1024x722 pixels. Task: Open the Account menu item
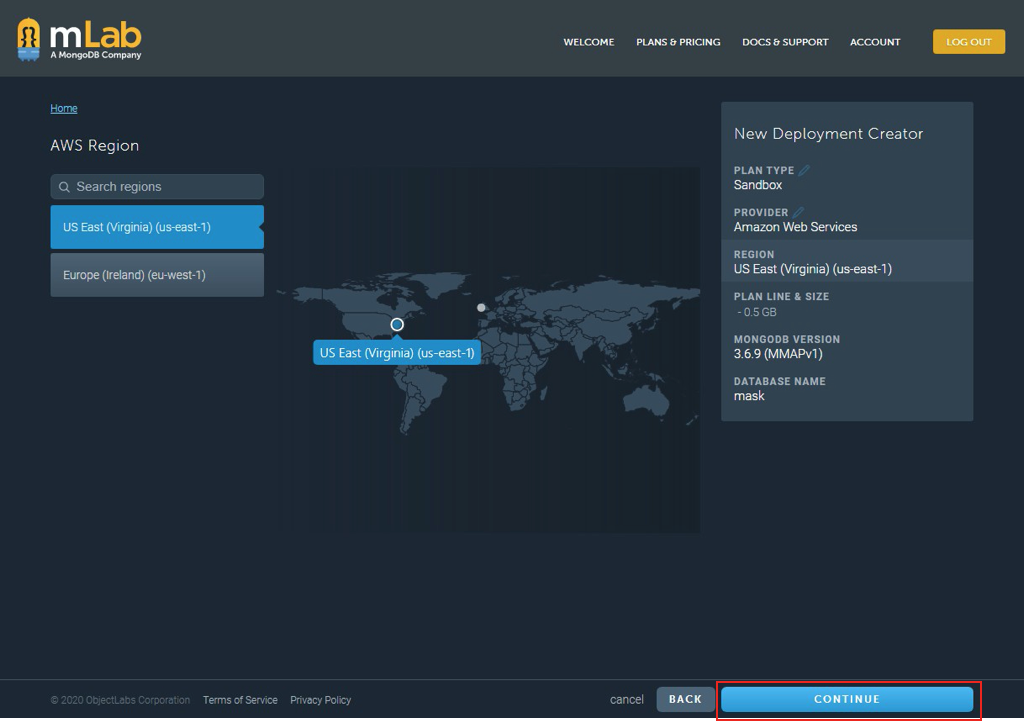pos(874,42)
